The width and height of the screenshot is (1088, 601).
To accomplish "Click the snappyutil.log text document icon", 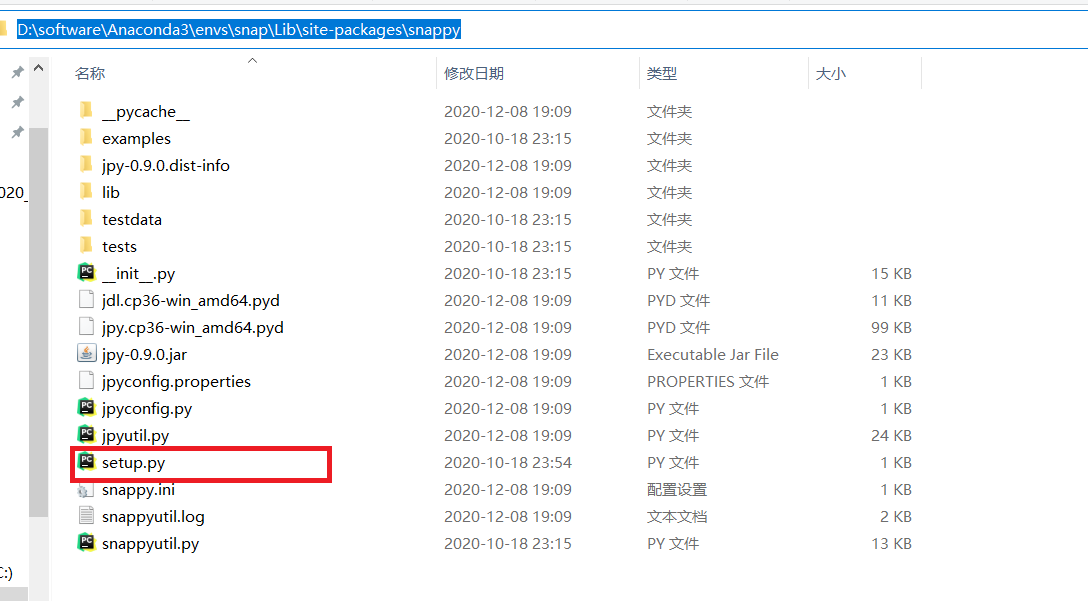I will point(84,516).
